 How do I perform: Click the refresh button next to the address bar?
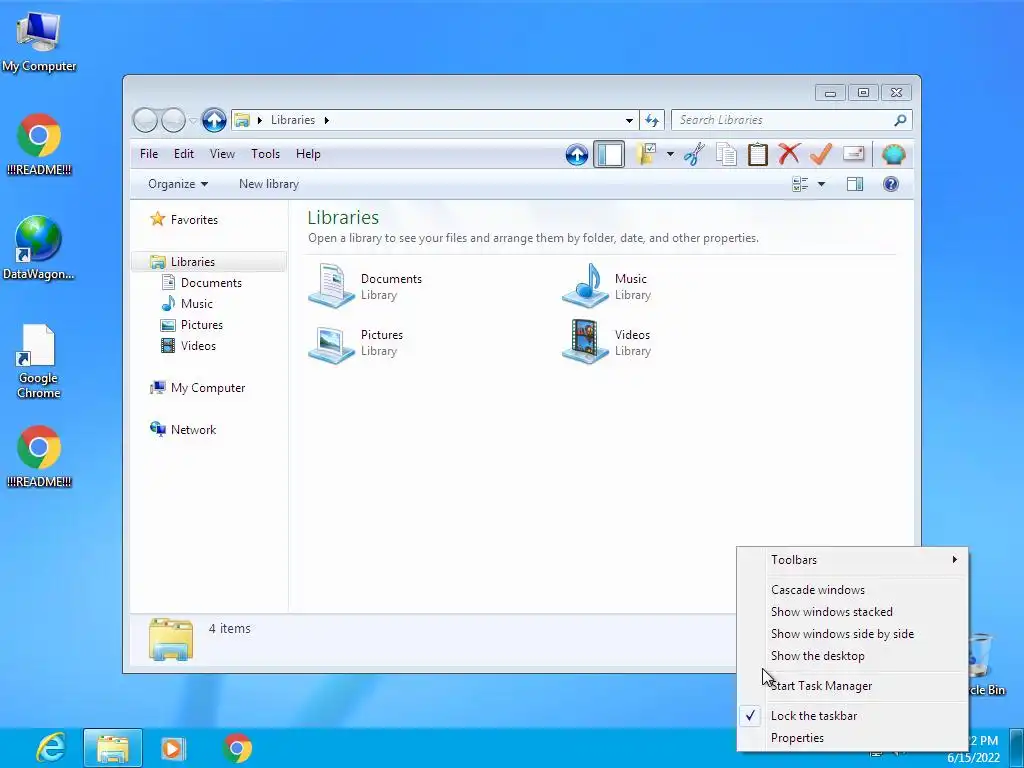click(x=652, y=120)
